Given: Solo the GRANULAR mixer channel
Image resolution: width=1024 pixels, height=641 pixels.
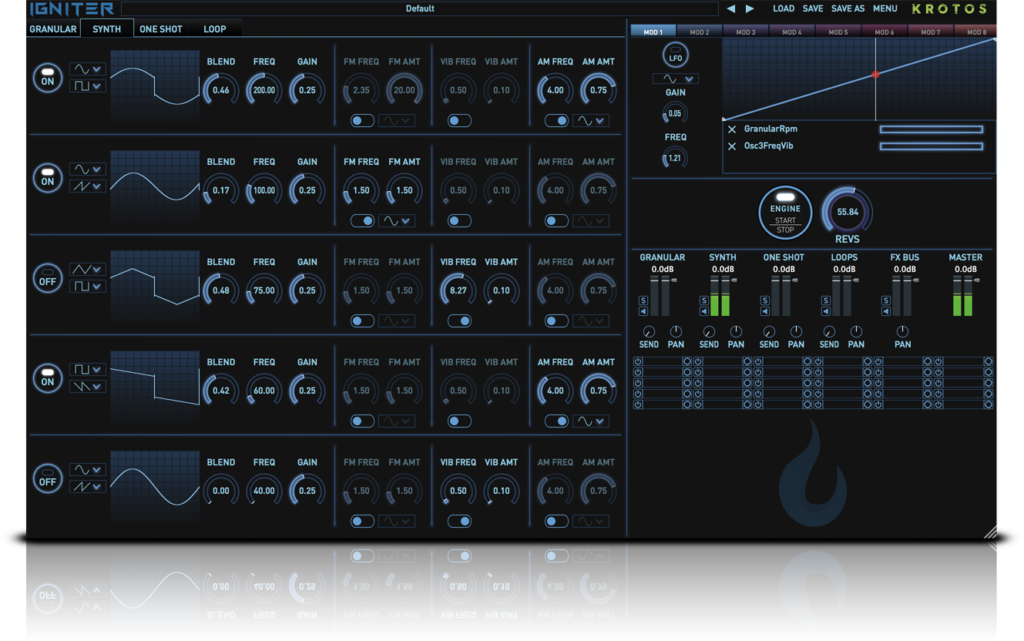Looking at the screenshot, I should (x=643, y=300).
